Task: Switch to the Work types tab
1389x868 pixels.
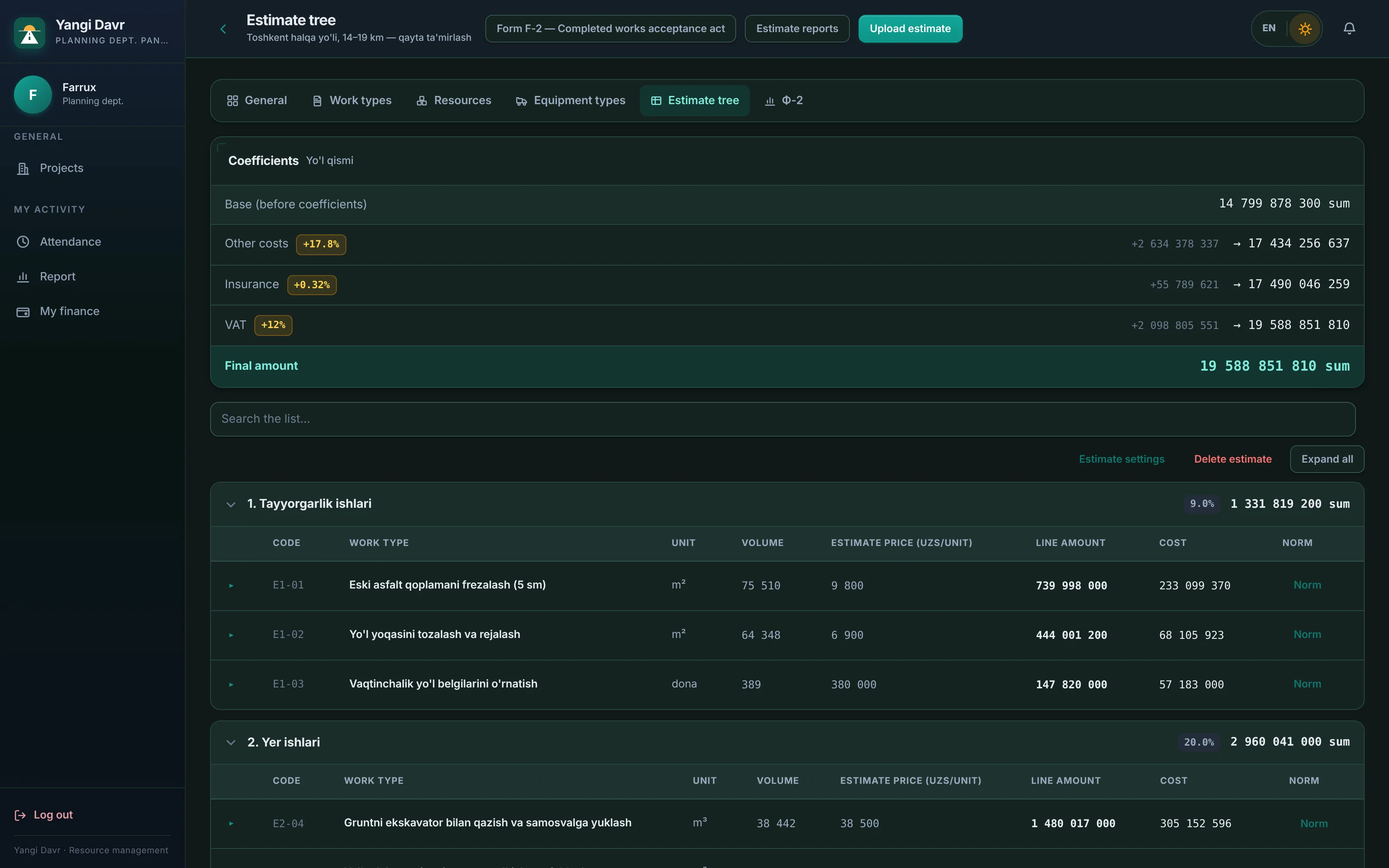Action: (352, 100)
